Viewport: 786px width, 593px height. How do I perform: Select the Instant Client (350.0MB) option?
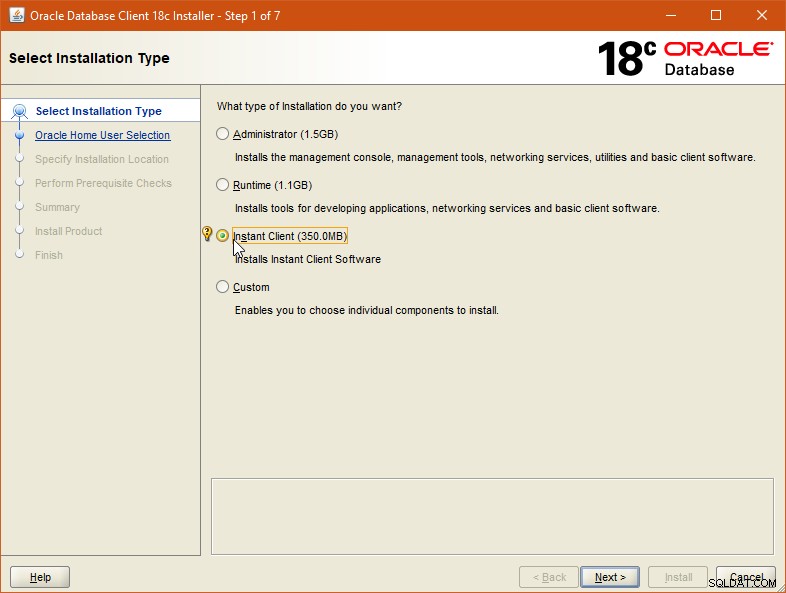point(222,236)
